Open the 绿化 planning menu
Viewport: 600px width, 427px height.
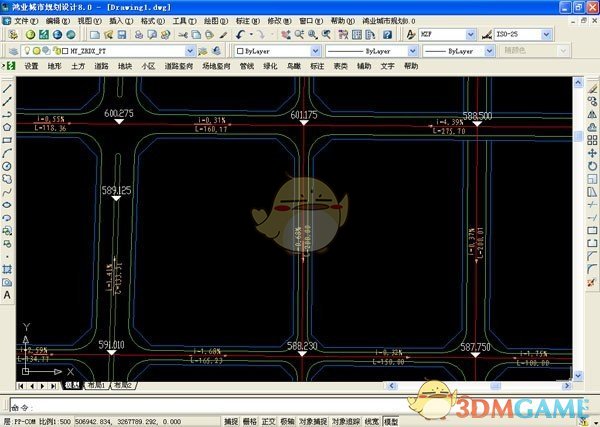pyautogui.click(x=270, y=66)
